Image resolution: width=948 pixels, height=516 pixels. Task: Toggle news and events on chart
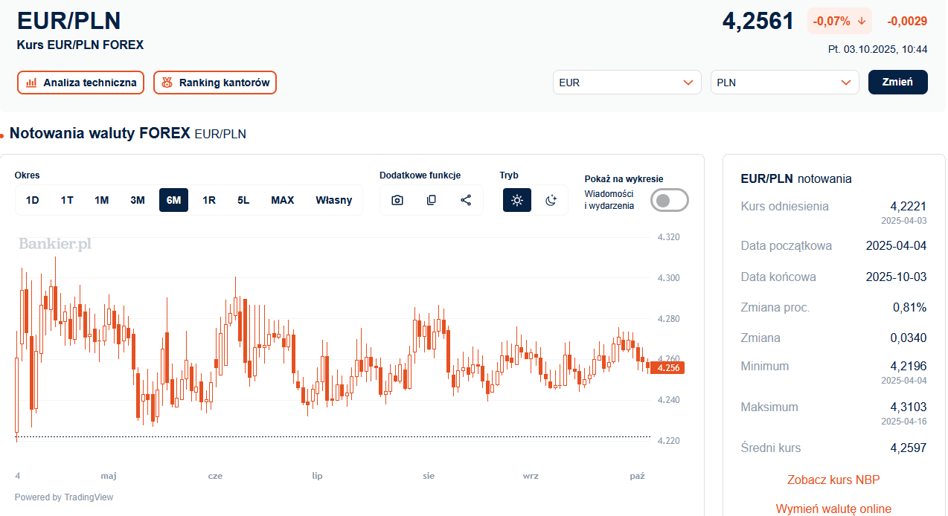tap(669, 201)
